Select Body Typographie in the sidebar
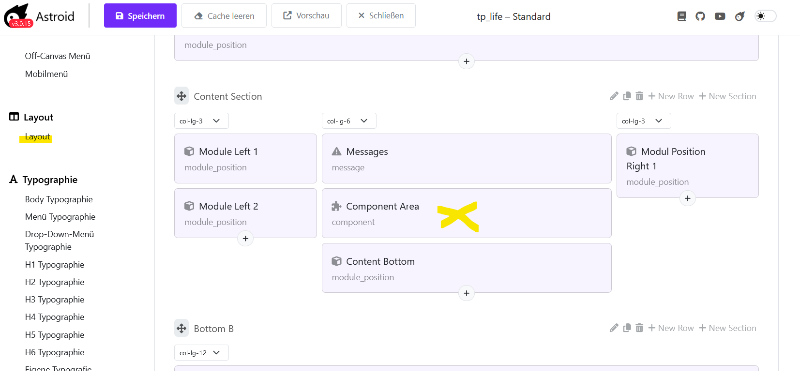800x371 pixels. [x=59, y=199]
